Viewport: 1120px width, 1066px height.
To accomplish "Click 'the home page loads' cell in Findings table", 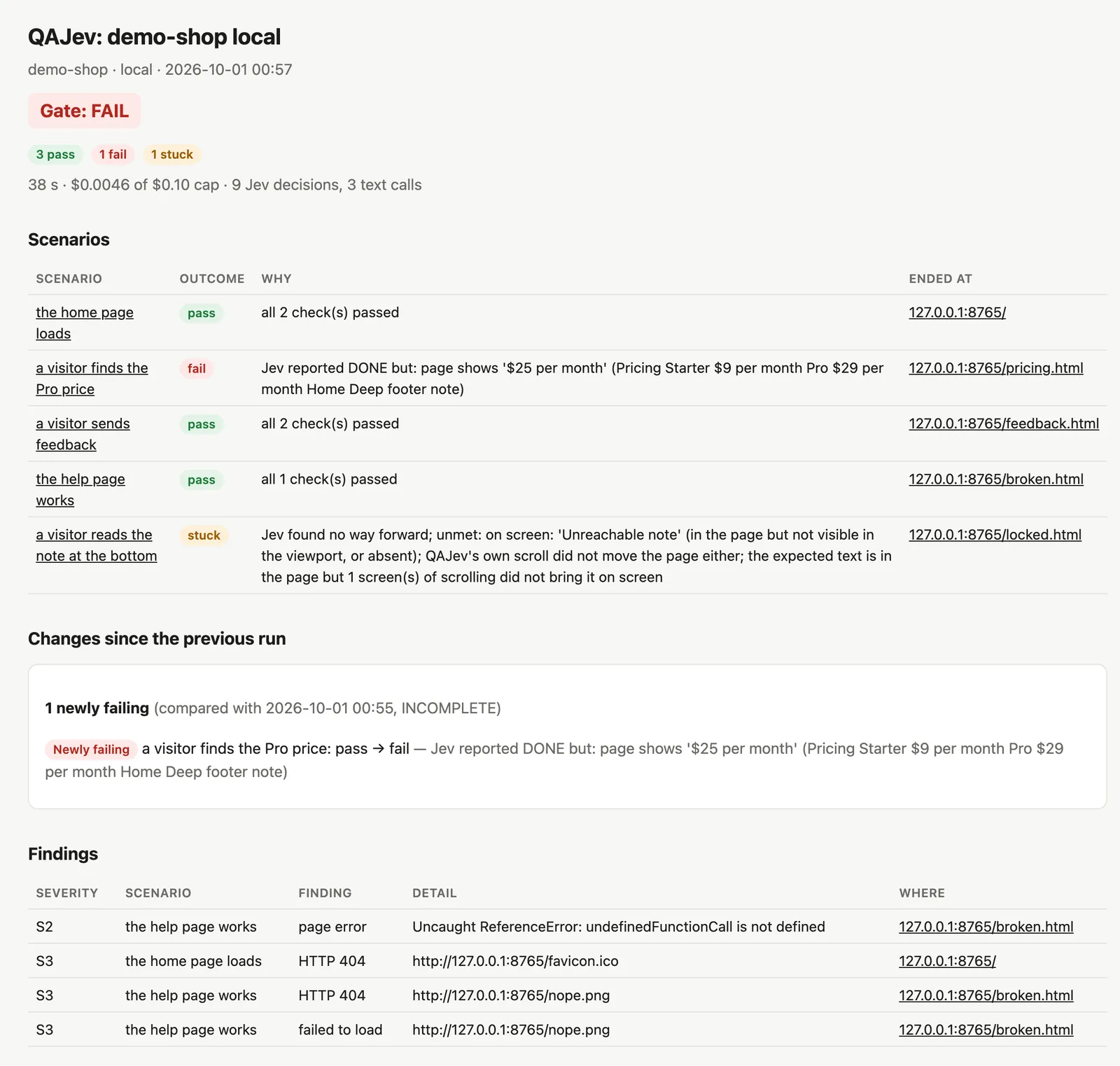I will point(193,961).
